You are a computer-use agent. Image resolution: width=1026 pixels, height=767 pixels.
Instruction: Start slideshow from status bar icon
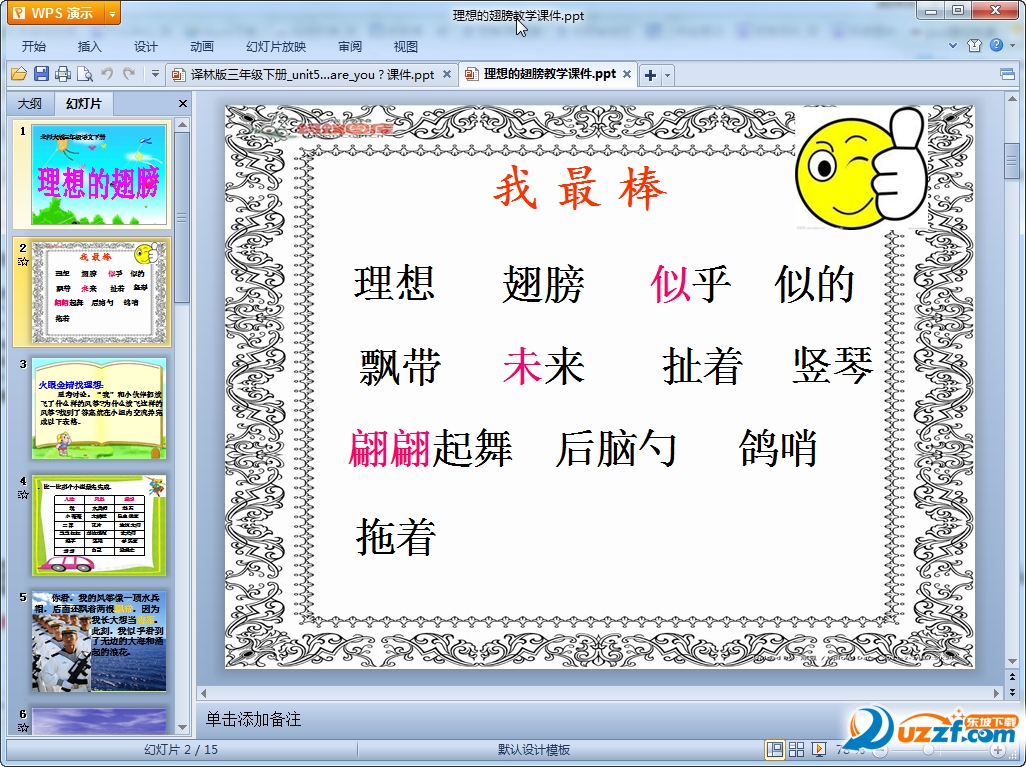[818, 749]
